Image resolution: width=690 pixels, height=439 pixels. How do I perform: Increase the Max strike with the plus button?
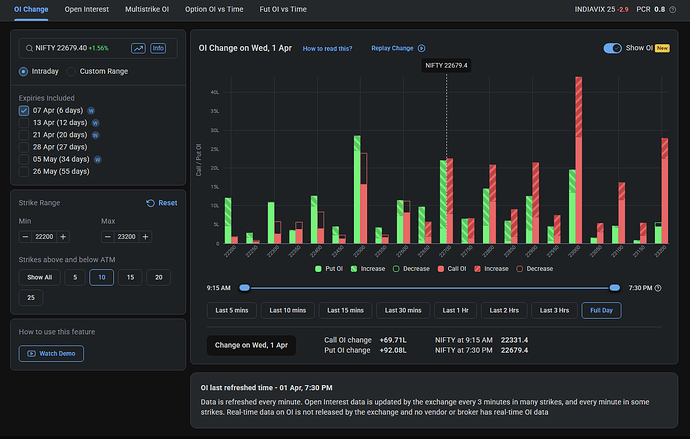144,237
